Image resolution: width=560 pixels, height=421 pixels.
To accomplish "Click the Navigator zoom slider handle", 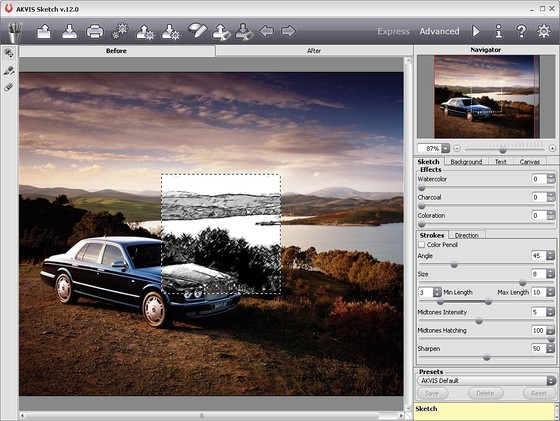I will [x=503, y=150].
